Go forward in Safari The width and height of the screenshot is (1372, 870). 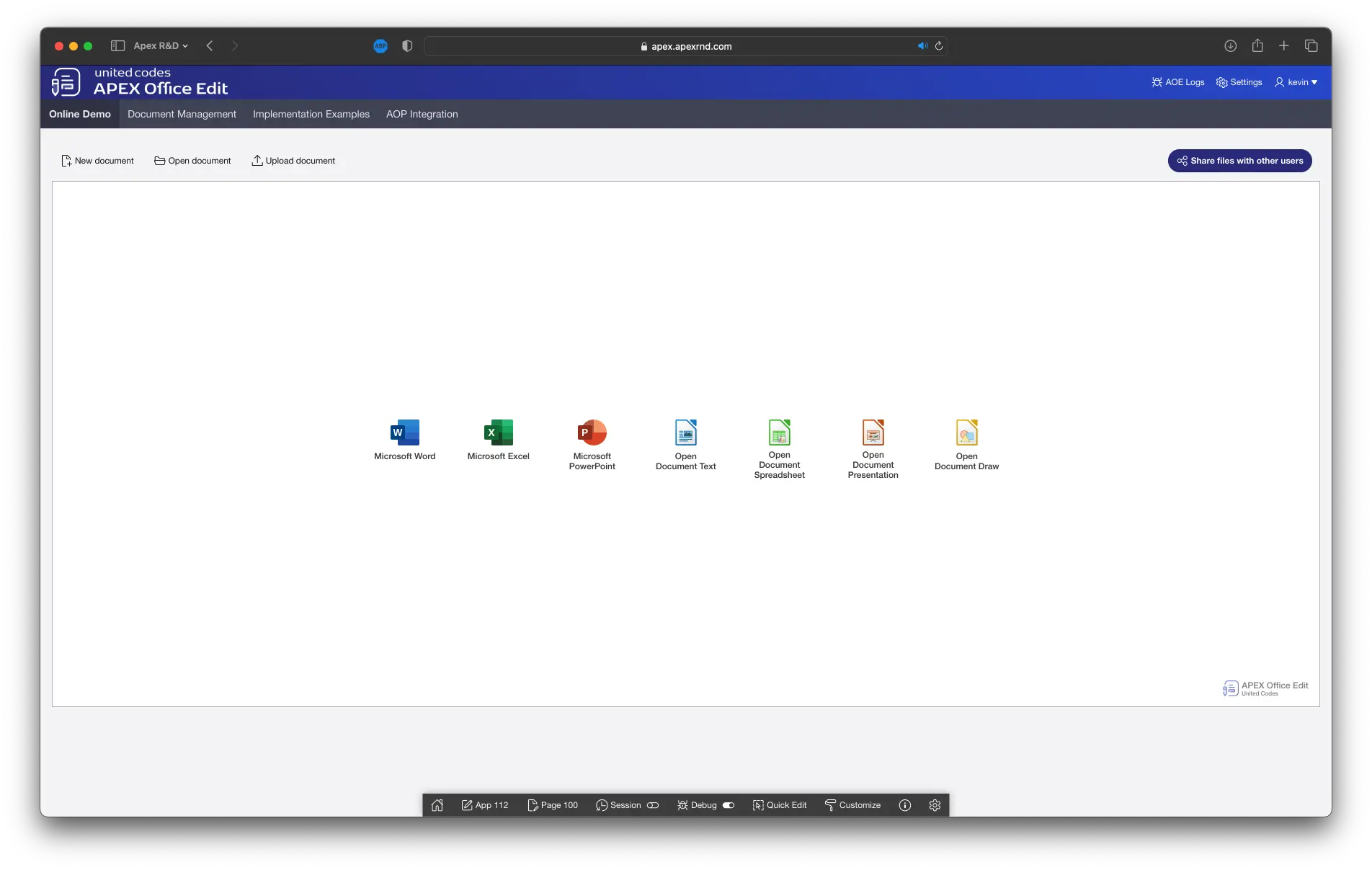[x=235, y=45]
